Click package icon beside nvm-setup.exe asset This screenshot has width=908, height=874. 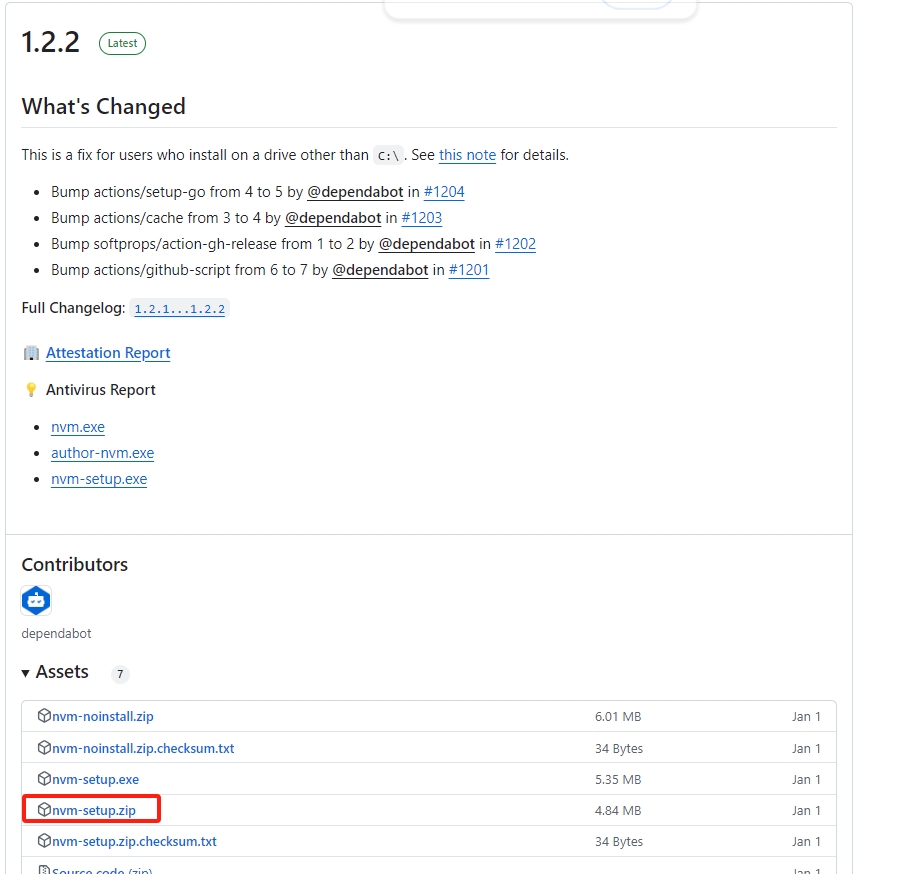point(44,779)
